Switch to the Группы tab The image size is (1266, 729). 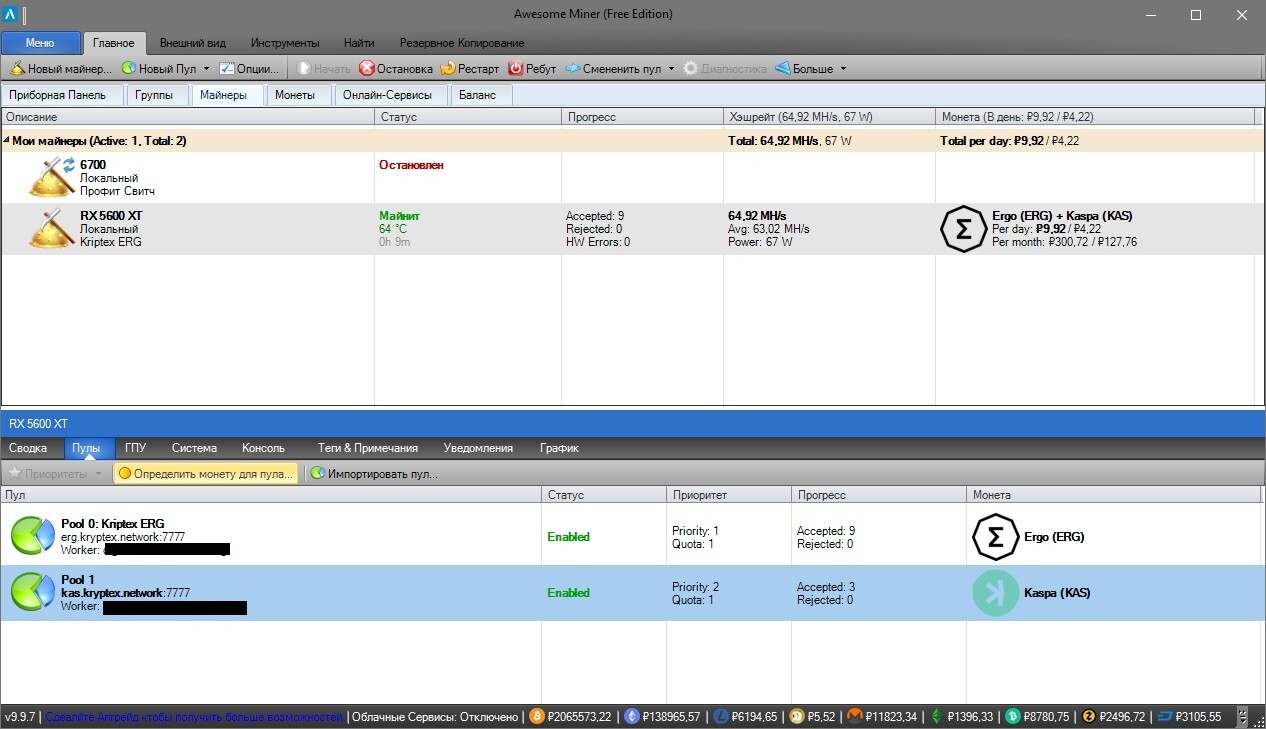click(x=155, y=95)
